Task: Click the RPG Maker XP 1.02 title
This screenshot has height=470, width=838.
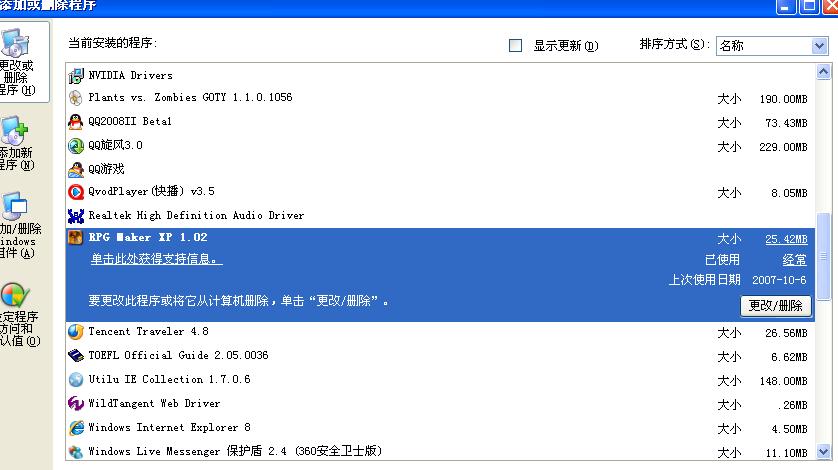Action: (148, 237)
